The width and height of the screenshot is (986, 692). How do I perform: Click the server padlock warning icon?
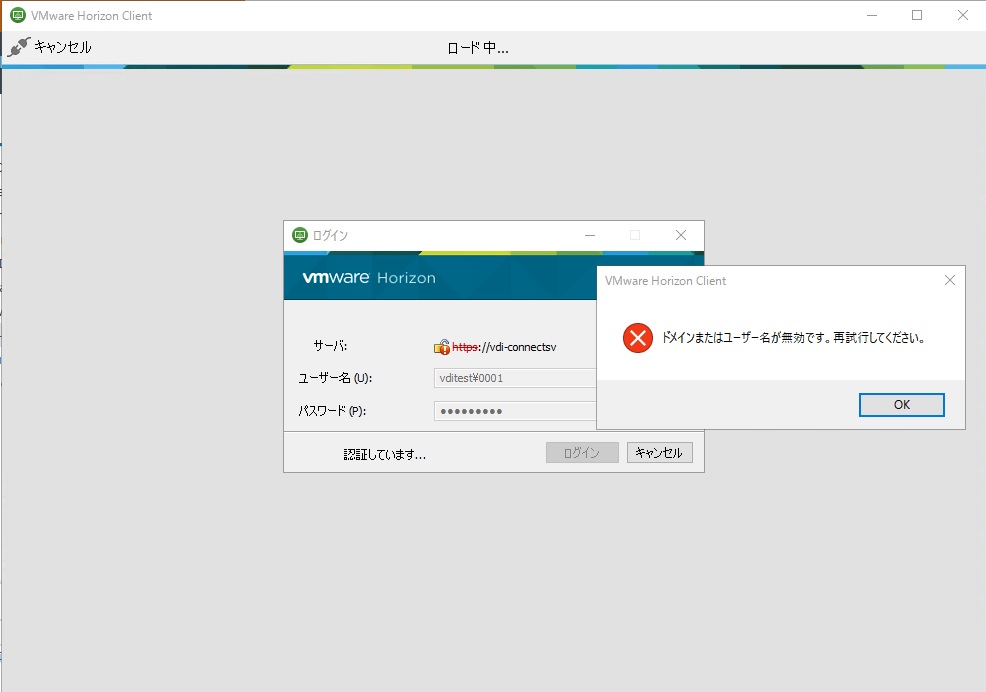pos(441,347)
